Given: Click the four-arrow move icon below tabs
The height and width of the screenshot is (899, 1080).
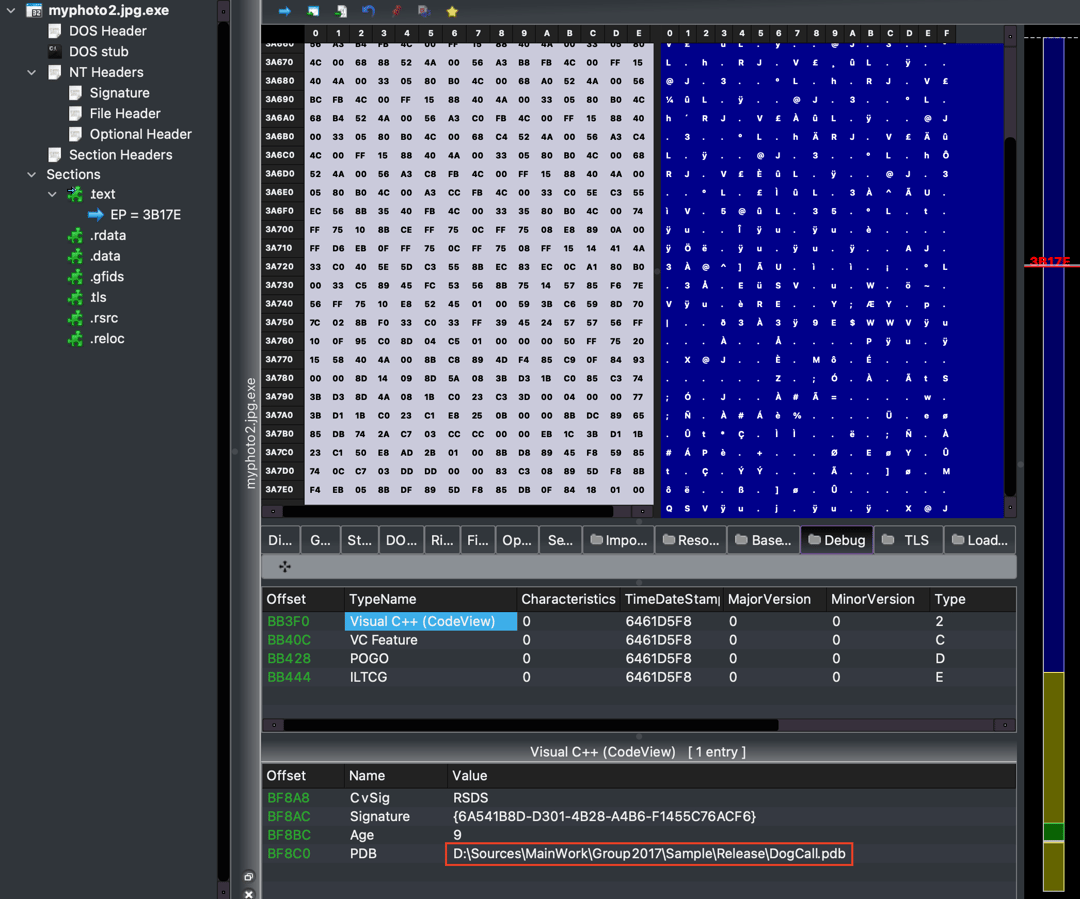Looking at the screenshot, I should click(x=285, y=567).
